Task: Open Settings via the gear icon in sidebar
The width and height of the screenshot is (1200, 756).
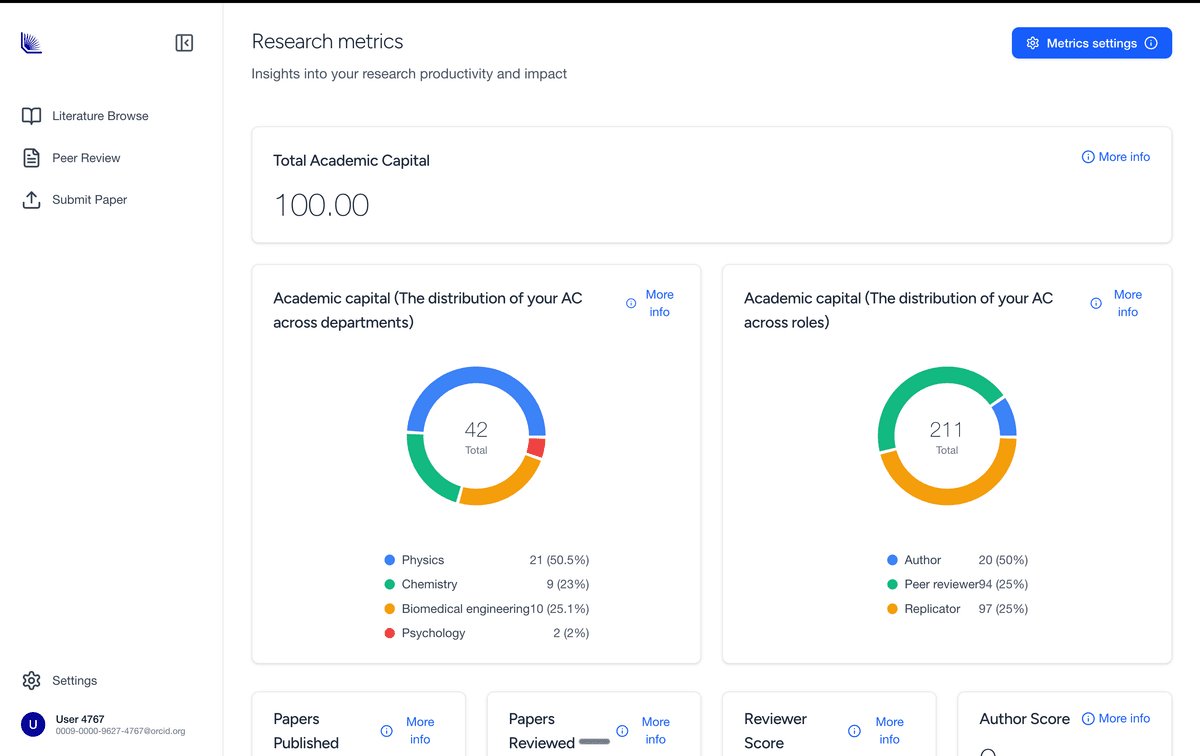Action: [29, 680]
